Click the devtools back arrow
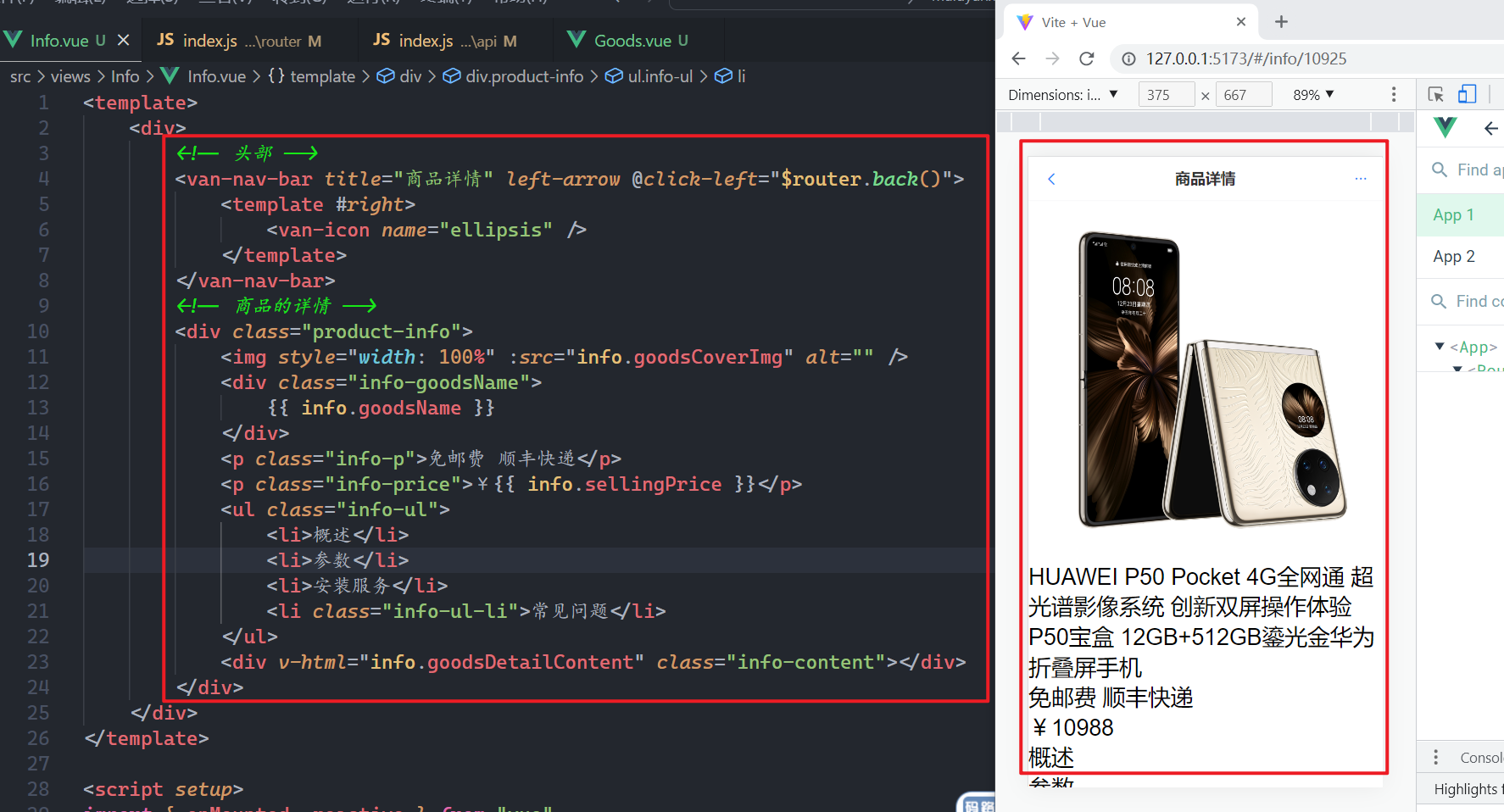This screenshot has height=812, width=1504. click(1490, 129)
